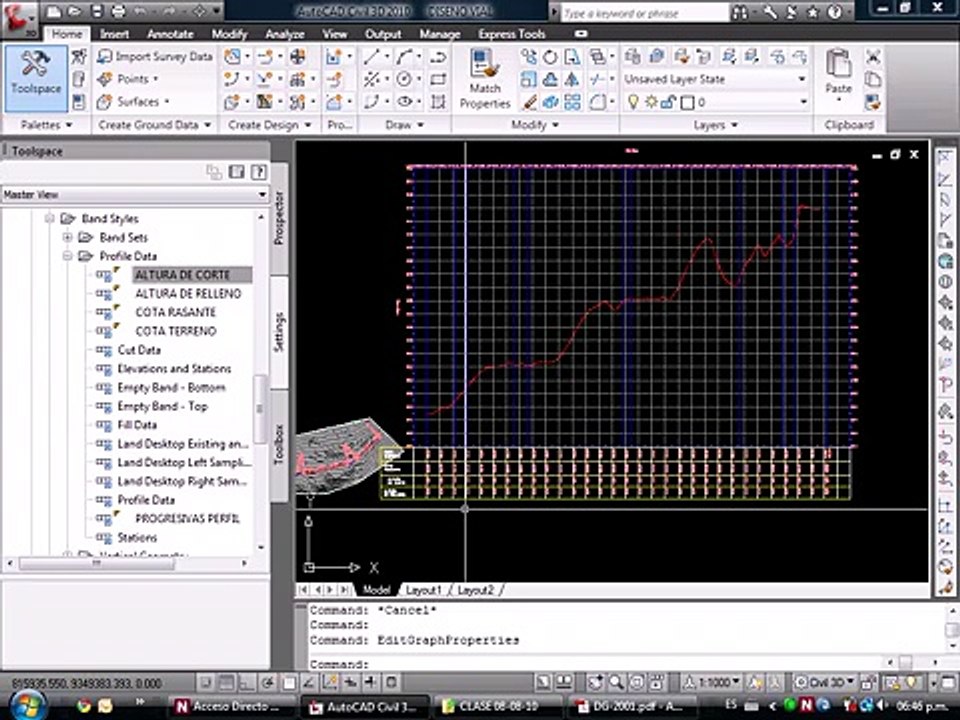This screenshot has height=720, width=960.
Task: Click the Toolspace palette button
Action: [36, 78]
